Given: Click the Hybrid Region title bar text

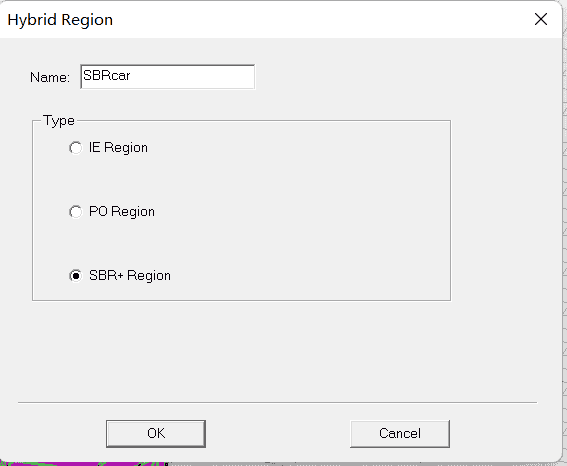Looking at the screenshot, I should pos(60,20).
